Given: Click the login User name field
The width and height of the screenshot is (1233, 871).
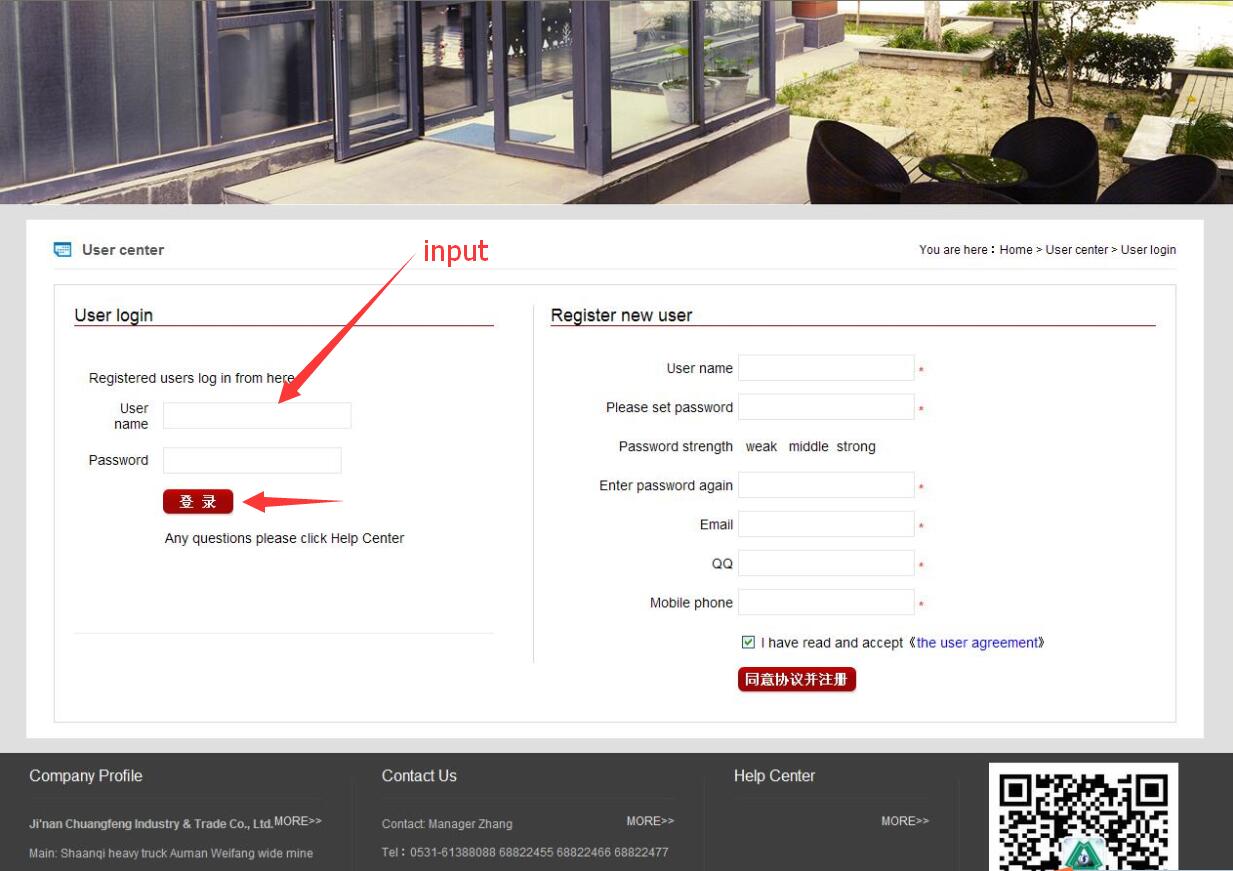Looking at the screenshot, I should (257, 416).
